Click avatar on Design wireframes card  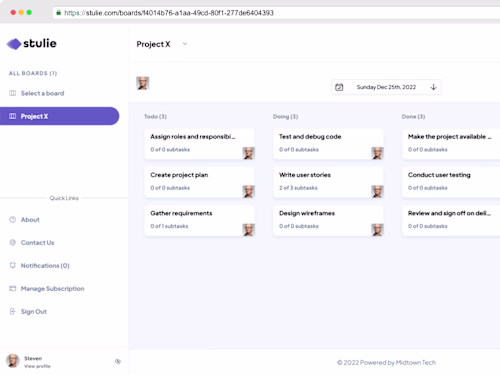(377, 230)
